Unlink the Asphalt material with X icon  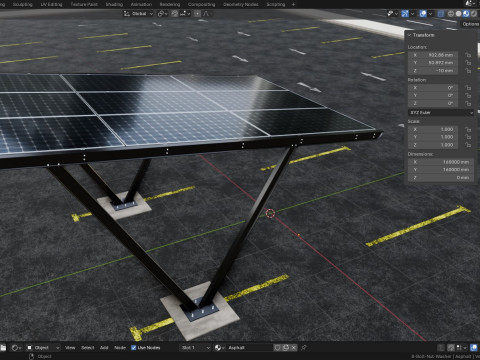click(x=294, y=348)
